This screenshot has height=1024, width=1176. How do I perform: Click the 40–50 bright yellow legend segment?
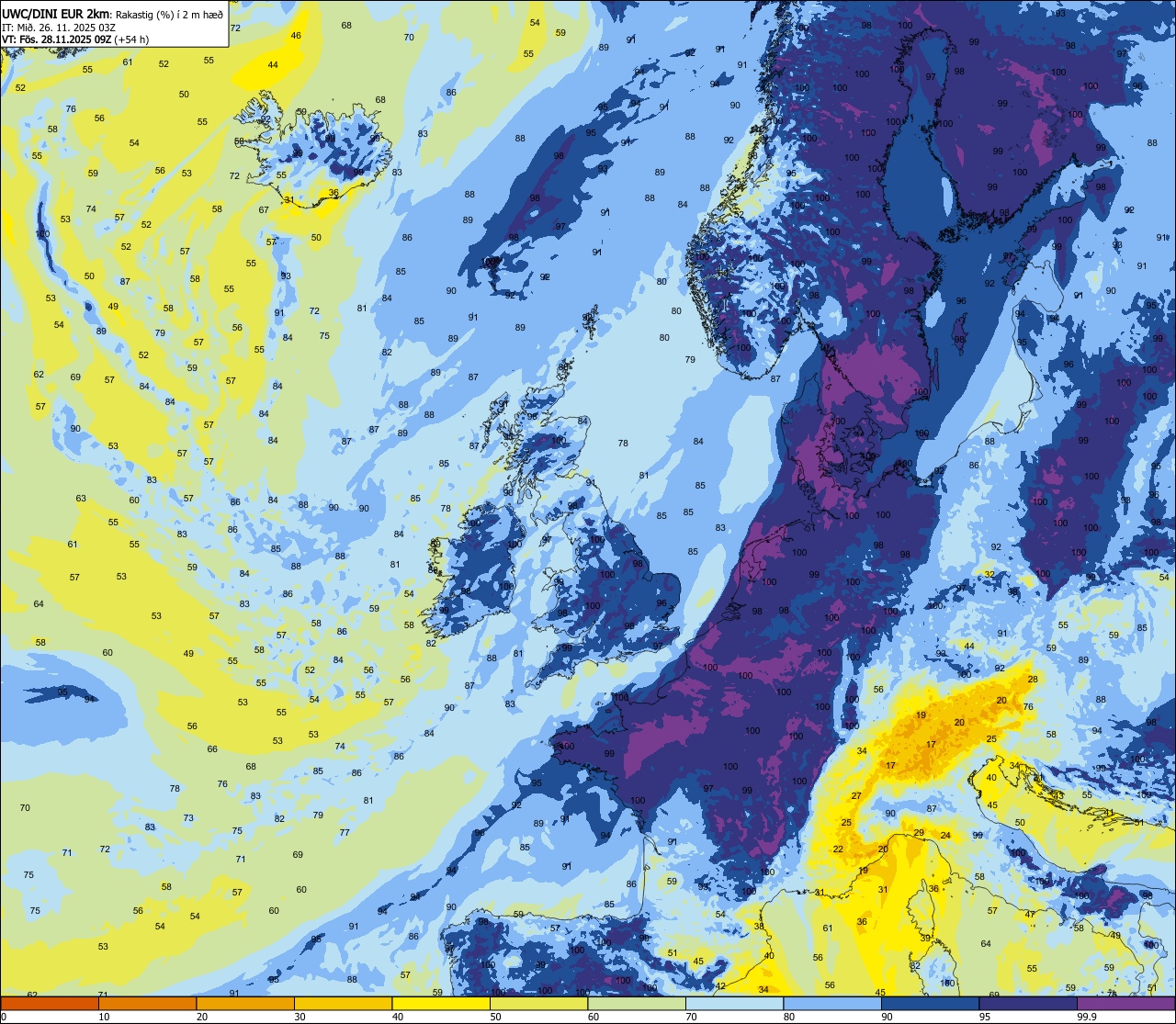point(441,1004)
